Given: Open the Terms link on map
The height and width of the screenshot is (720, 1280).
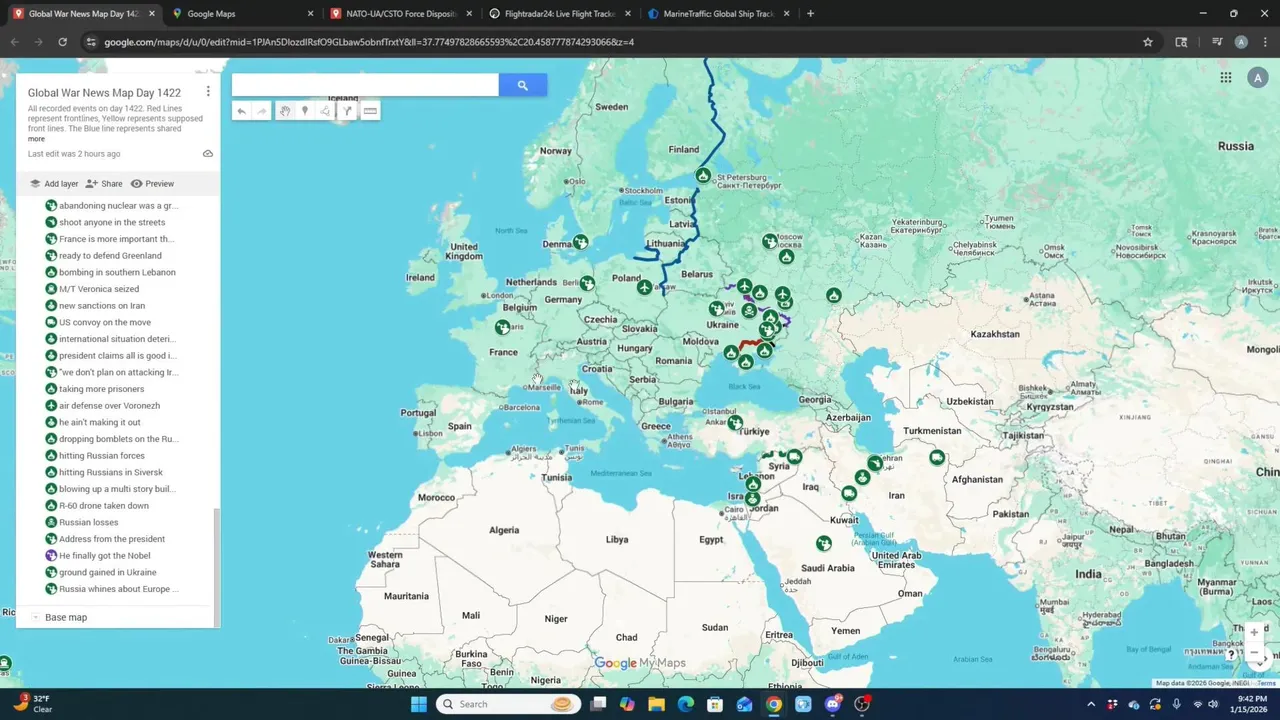Looking at the screenshot, I should (x=1266, y=683).
